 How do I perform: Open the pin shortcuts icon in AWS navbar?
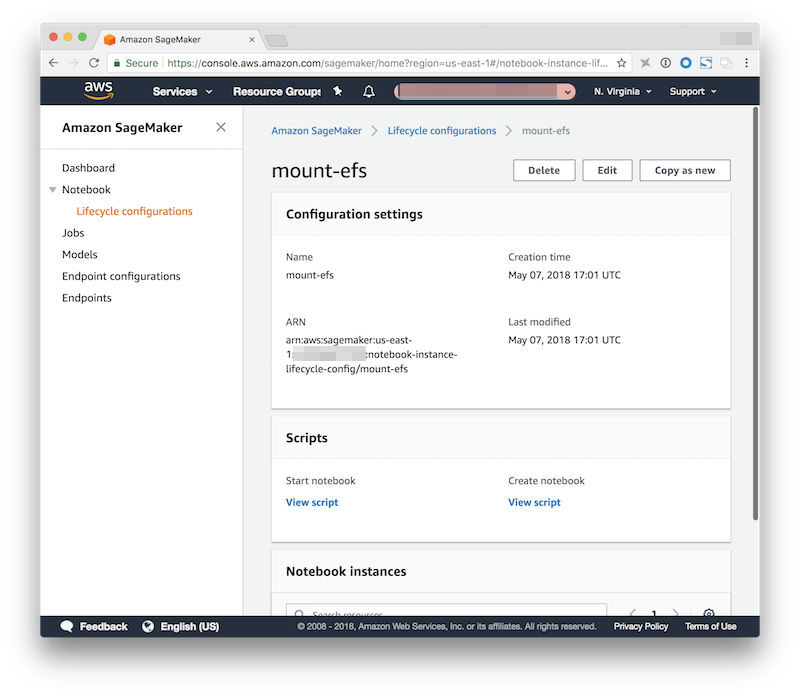(x=337, y=91)
